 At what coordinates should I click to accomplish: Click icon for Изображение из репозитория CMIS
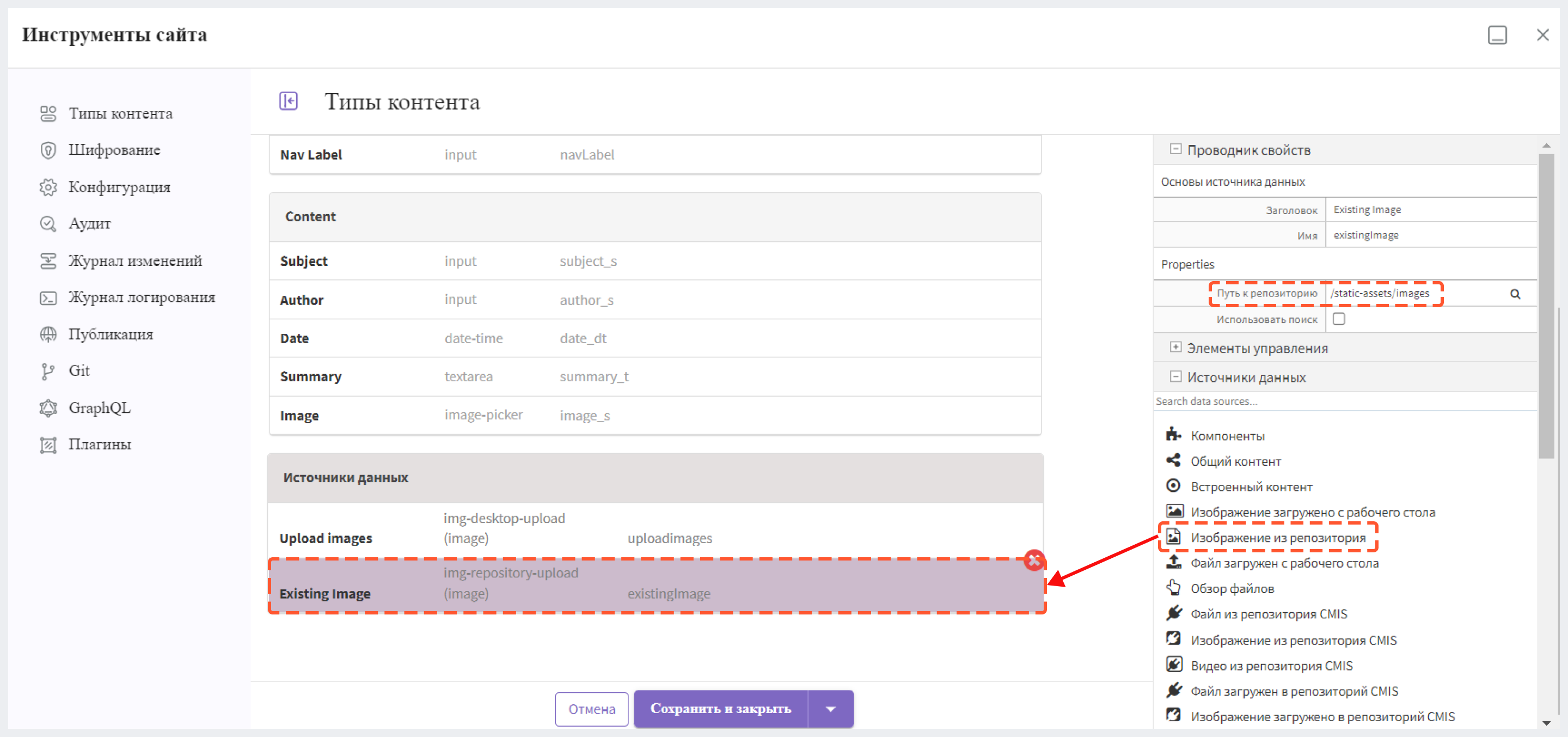(x=1174, y=639)
